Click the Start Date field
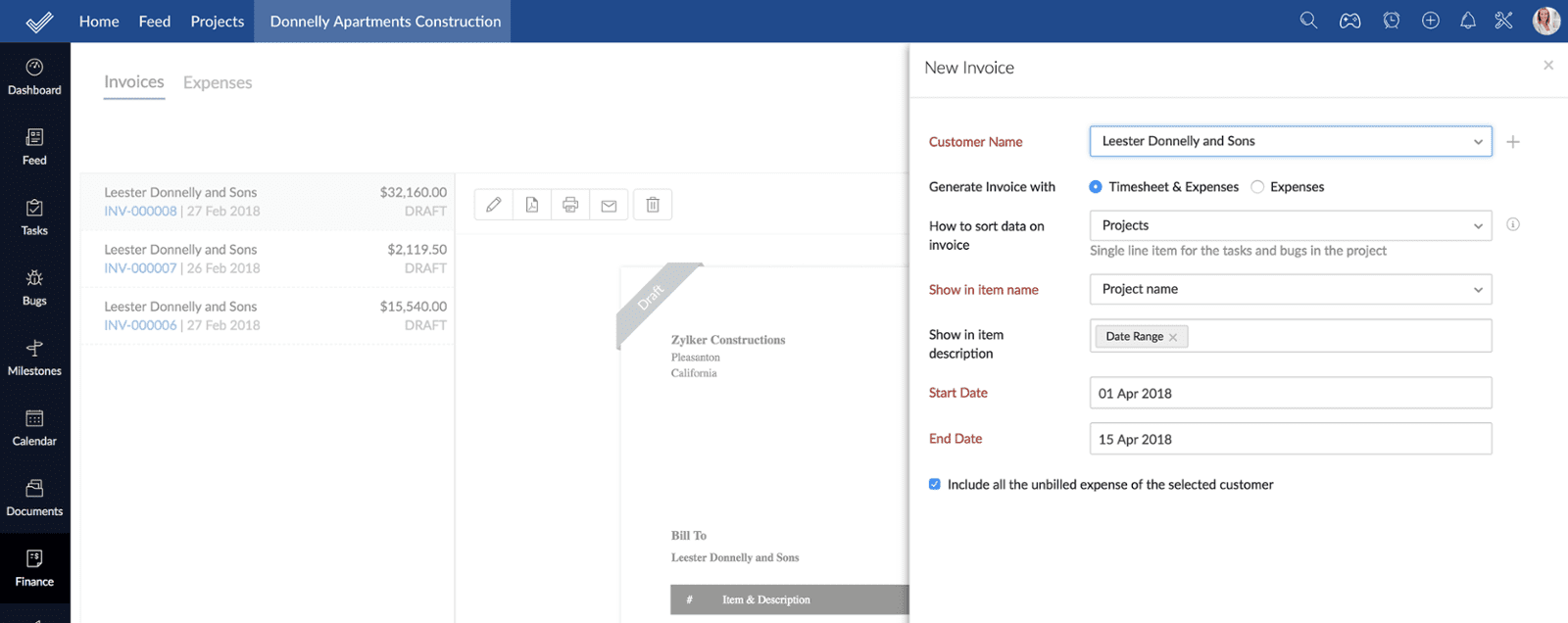The width and height of the screenshot is (1568, 623). (1291, 393)
